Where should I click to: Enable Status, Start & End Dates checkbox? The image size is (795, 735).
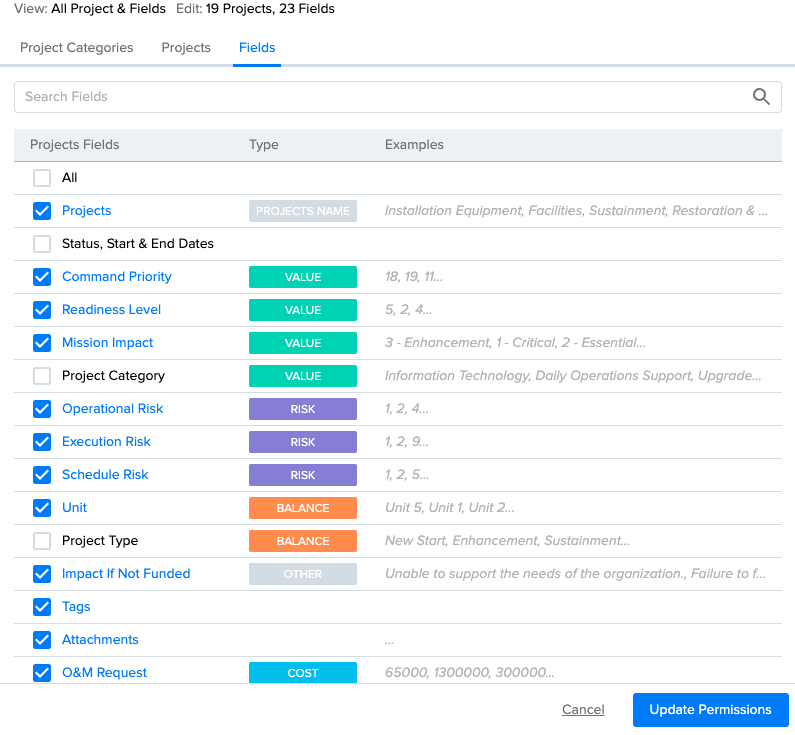(x=42, y=244)
